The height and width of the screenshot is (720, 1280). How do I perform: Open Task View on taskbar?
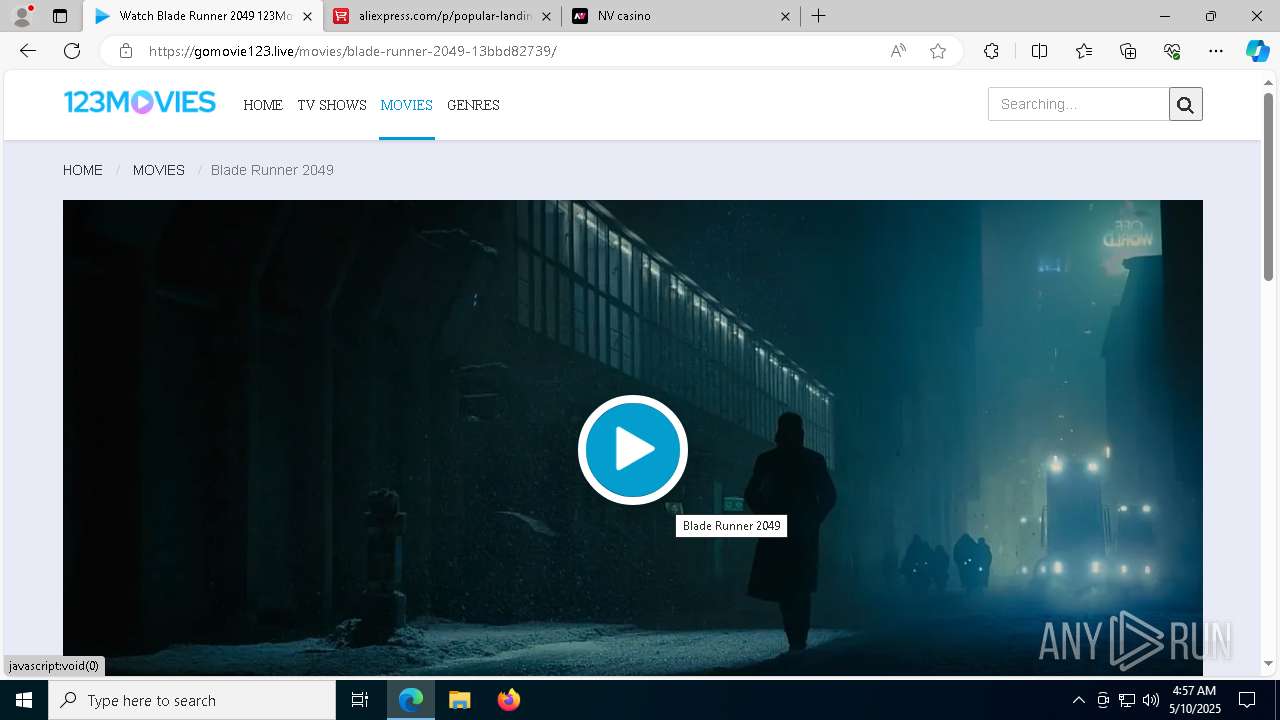tap(360, 700)
